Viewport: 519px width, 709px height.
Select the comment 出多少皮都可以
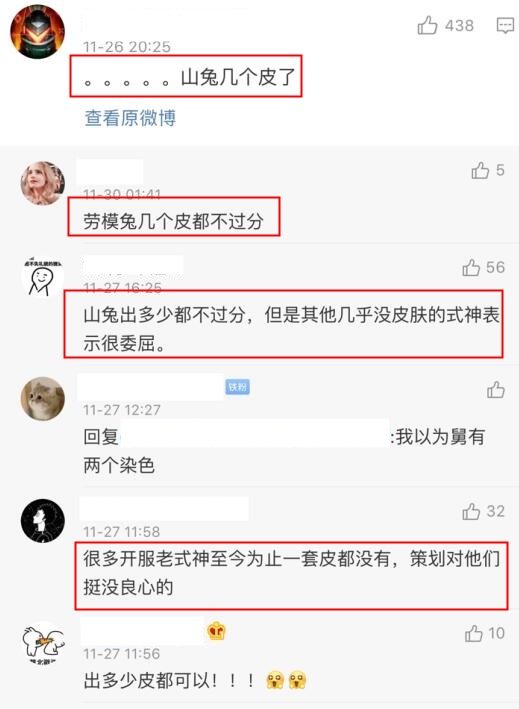coord(195,681)
